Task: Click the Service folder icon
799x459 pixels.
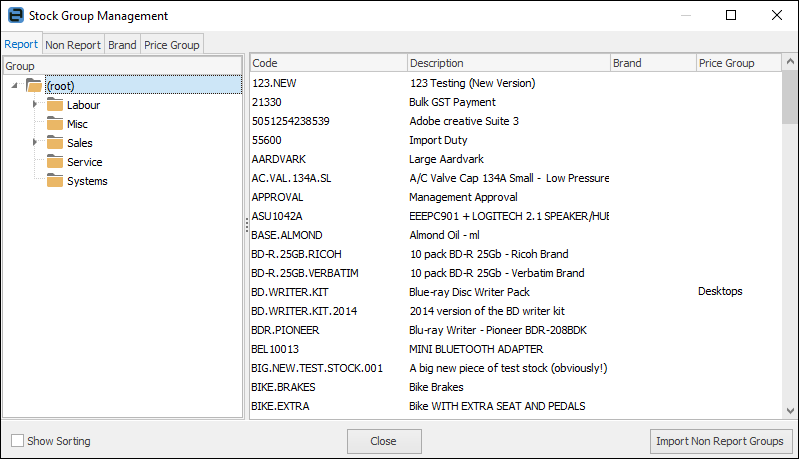Action: tap(55, 162)
